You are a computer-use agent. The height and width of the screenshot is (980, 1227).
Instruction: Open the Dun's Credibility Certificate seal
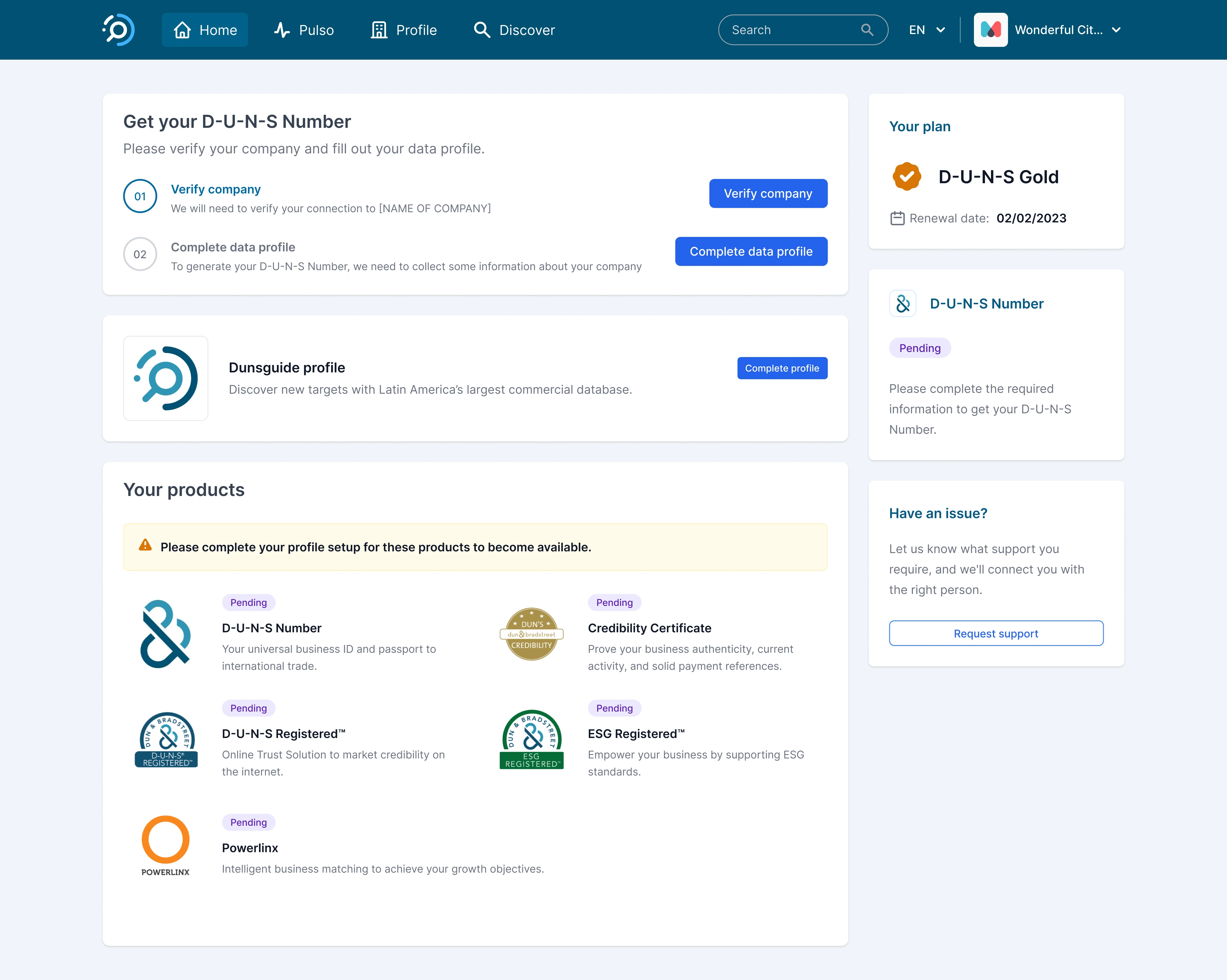coord(531,633)
